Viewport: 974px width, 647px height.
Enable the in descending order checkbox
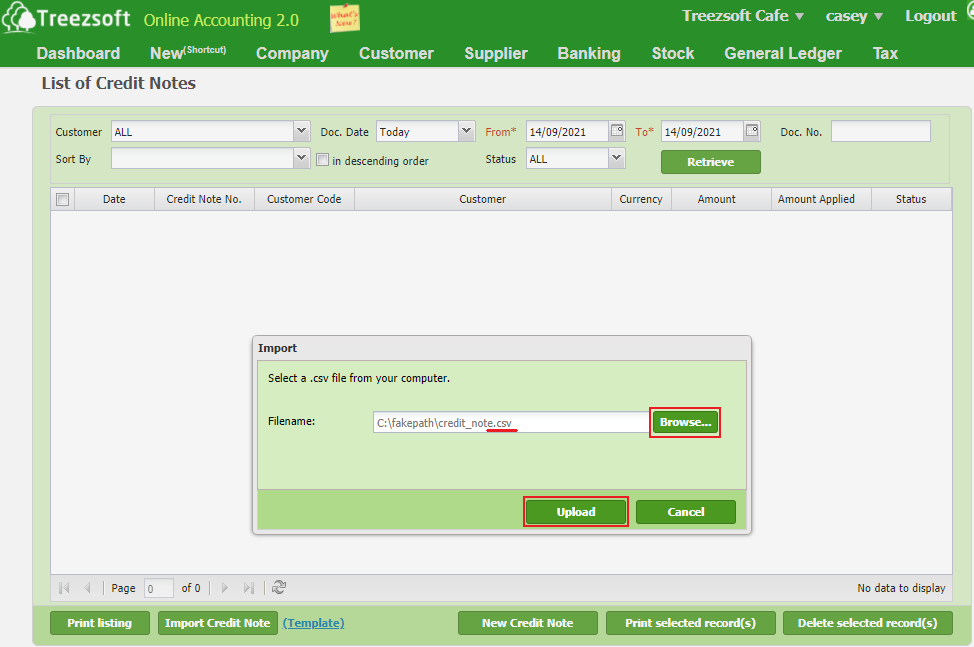click(x=322, y=160)
